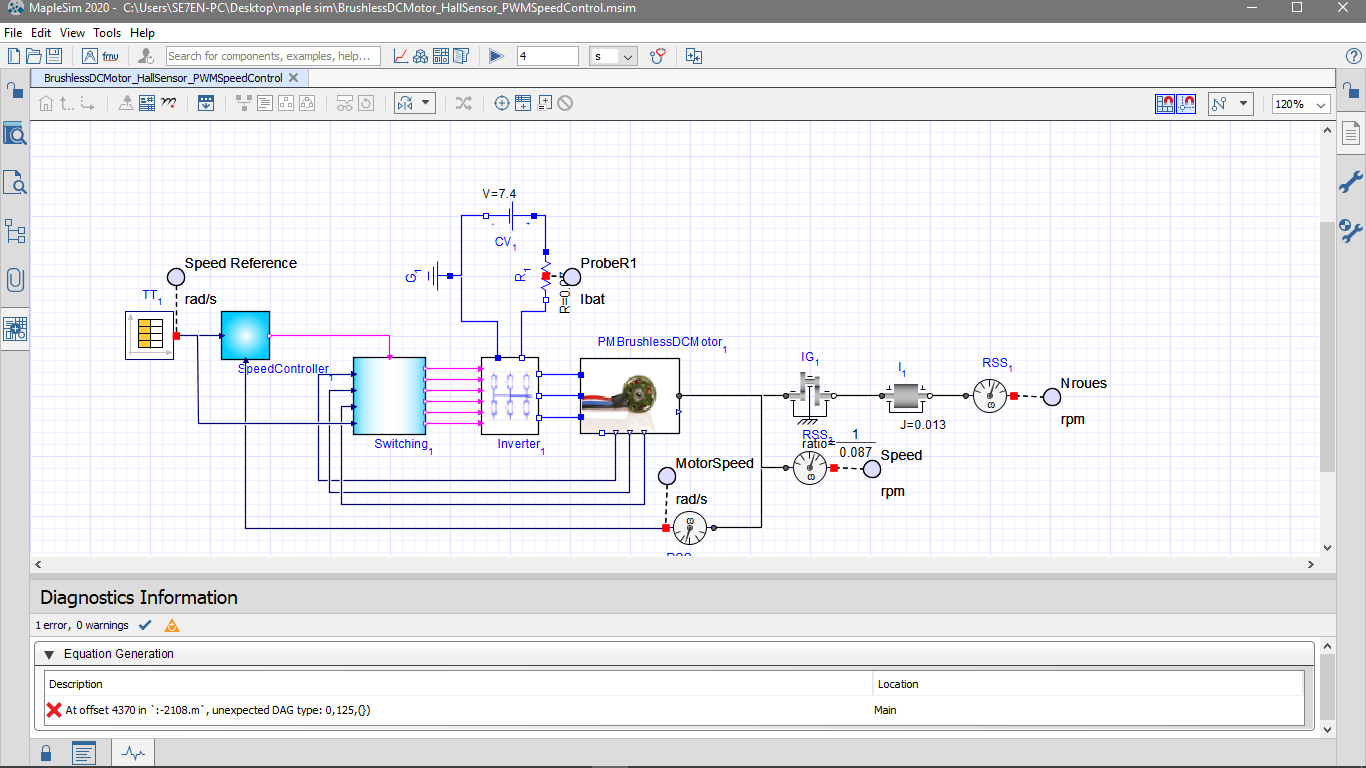Click the blue checkmark in Diagnostics
The width and height of the screenshot is (1366, 768).
(145, 626)
